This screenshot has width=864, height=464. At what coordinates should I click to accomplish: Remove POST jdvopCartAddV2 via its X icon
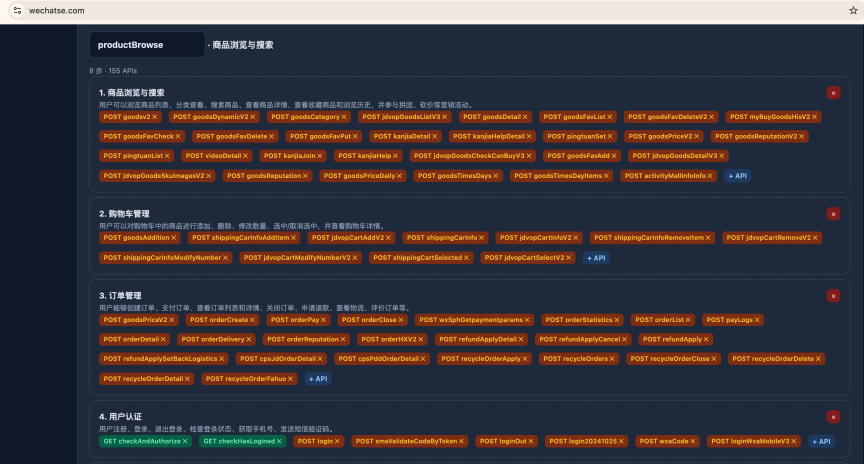(388, 238)
